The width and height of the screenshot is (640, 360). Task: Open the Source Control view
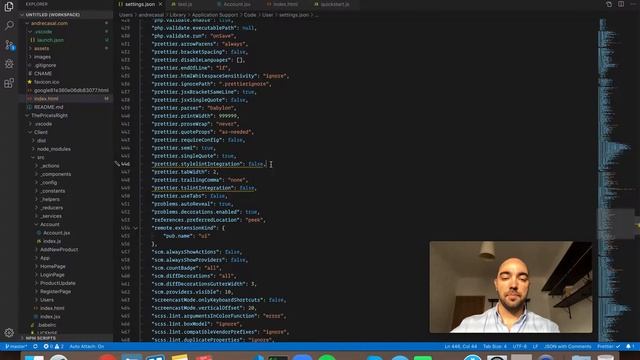coord(9,44)
